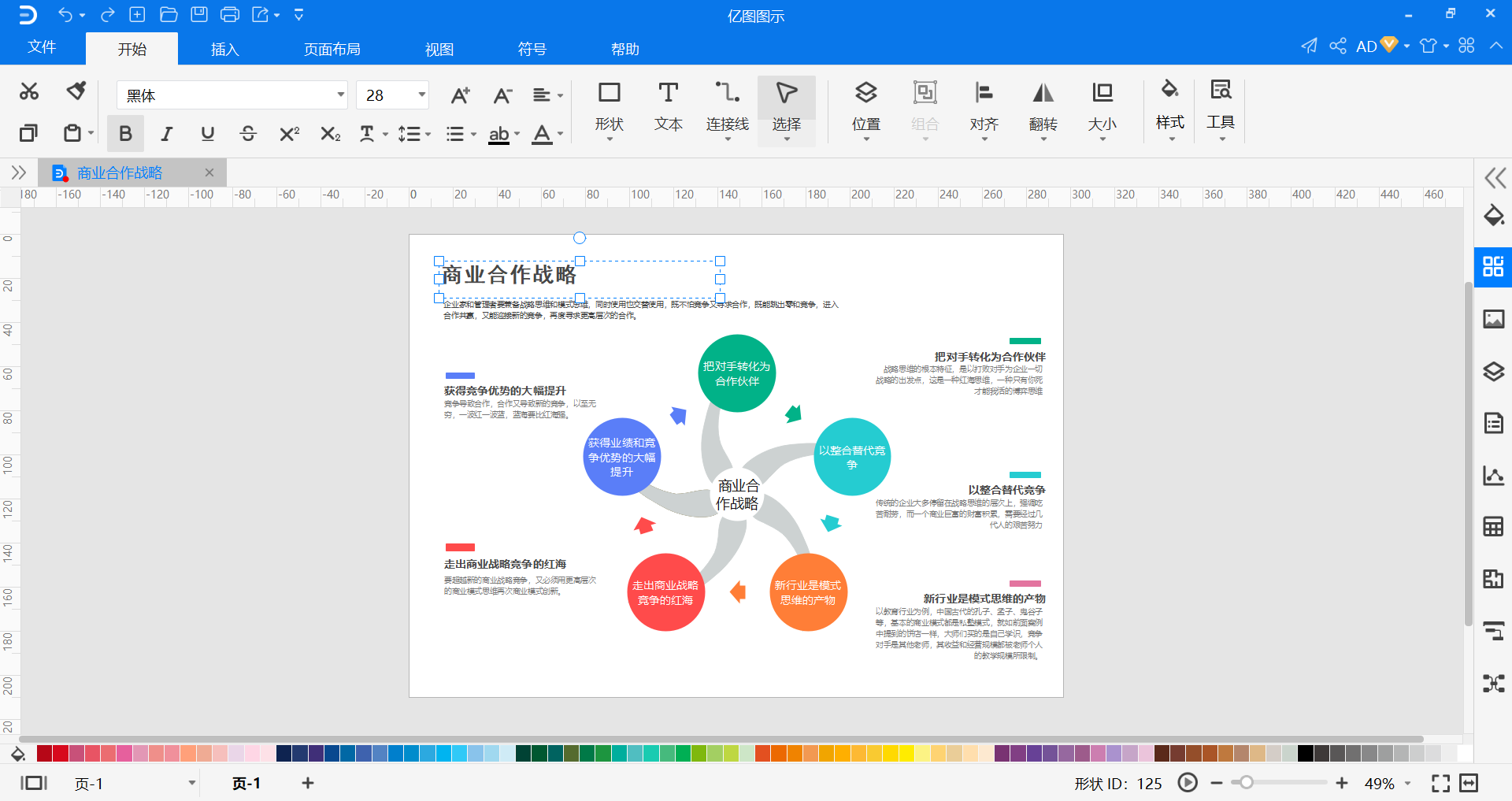Click the 样式 style button
Screen dimensions: 1512x801
[1169, 109]
